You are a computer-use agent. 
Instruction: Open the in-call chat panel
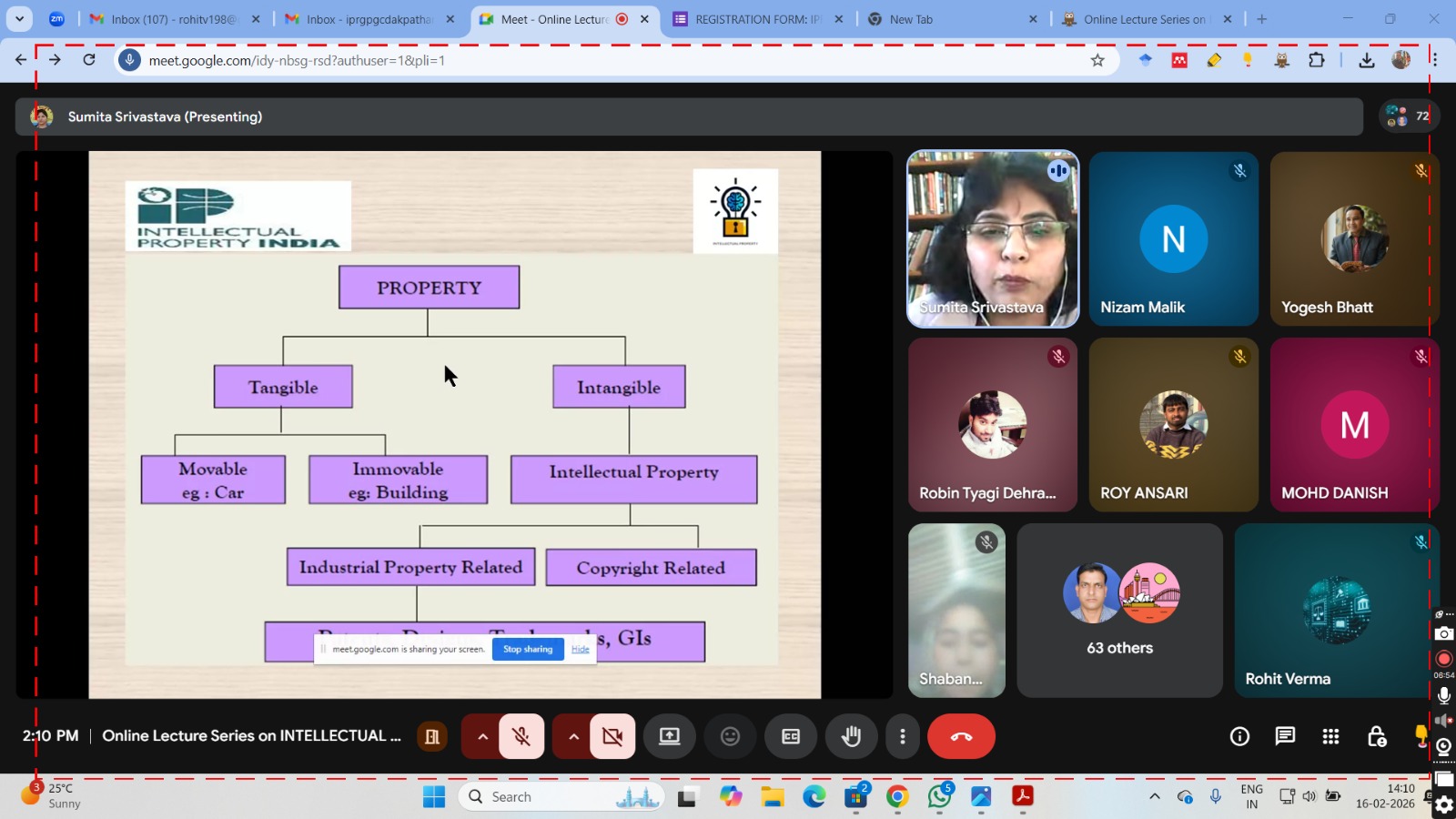click(1285, 736)
